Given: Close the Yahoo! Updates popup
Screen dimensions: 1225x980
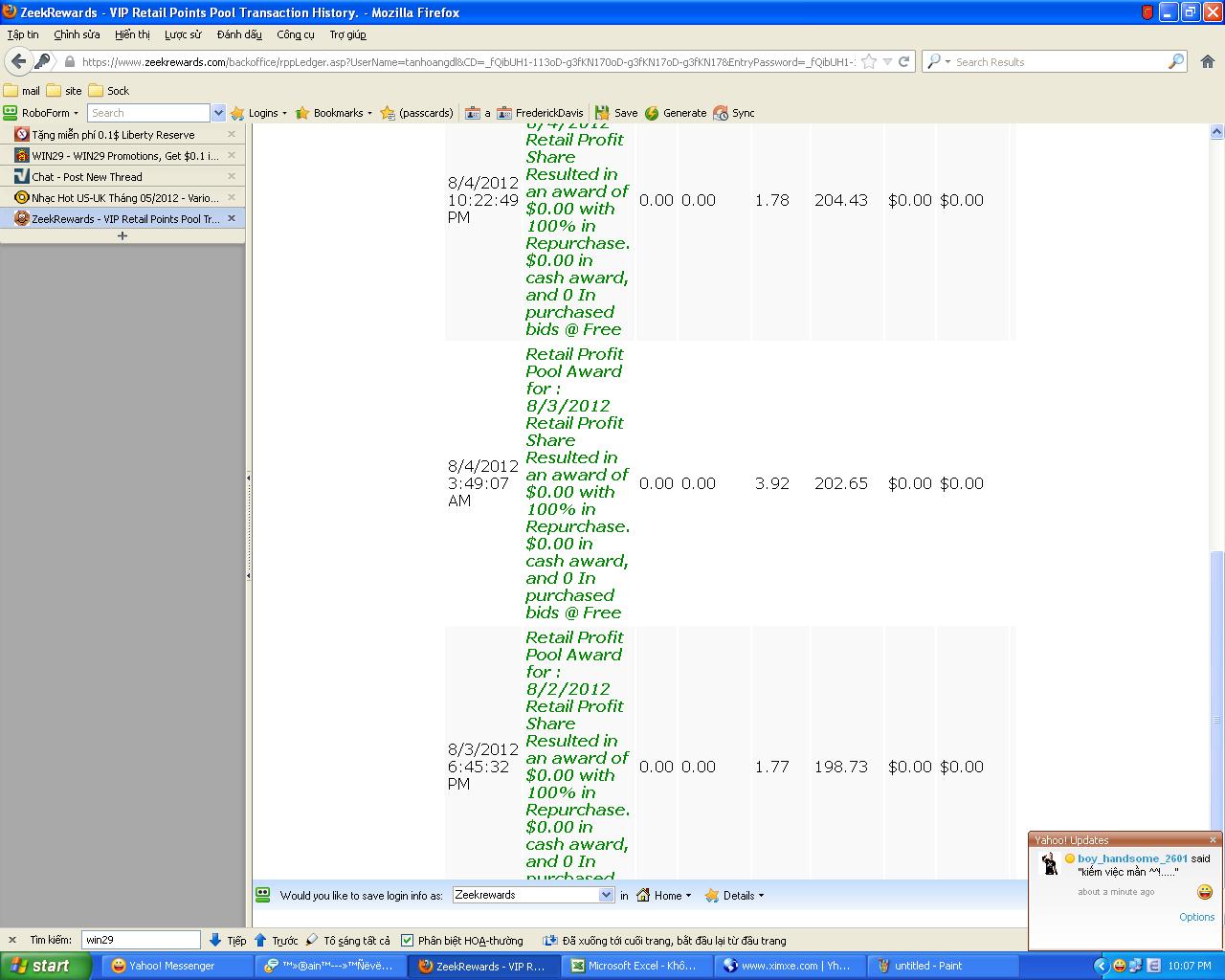Looking at the screenshot, I should [x=1213, y=840].
